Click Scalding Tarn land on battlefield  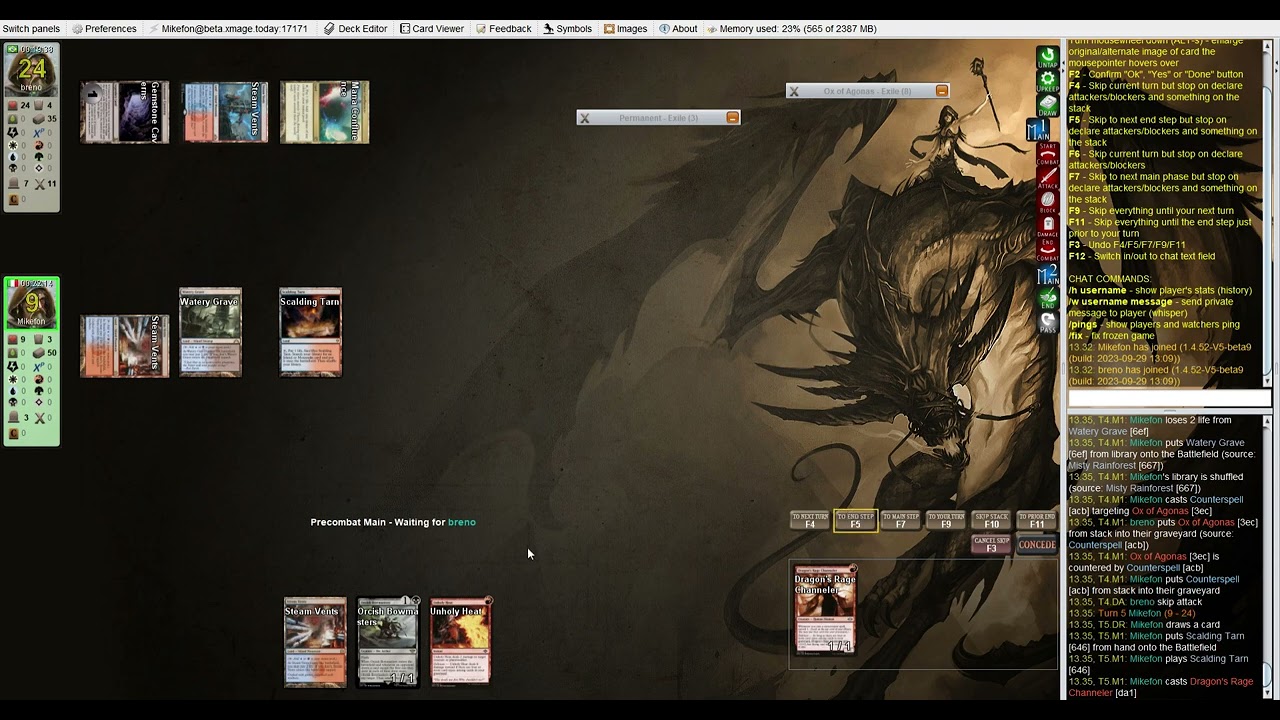(x=311, y=333)
